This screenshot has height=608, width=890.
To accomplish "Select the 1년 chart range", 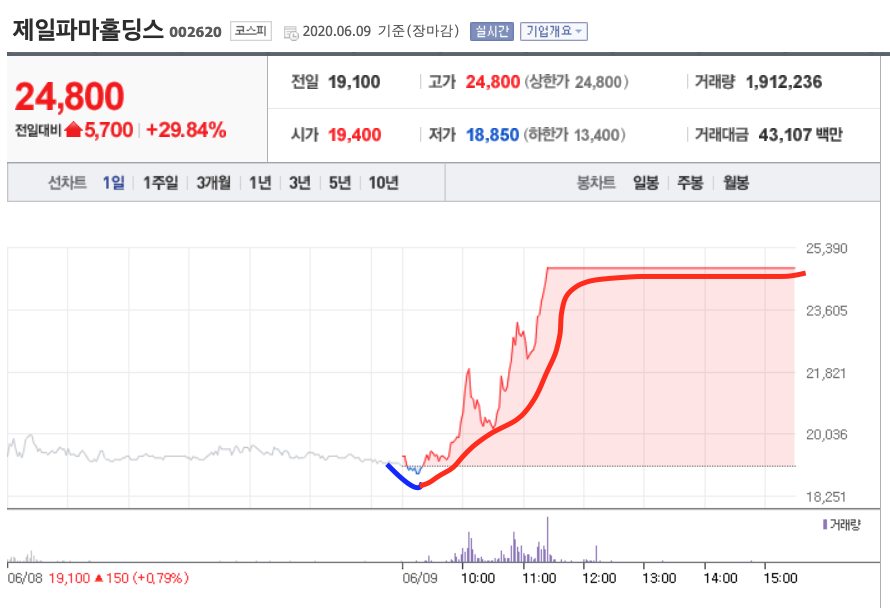I will click(261, 183).
